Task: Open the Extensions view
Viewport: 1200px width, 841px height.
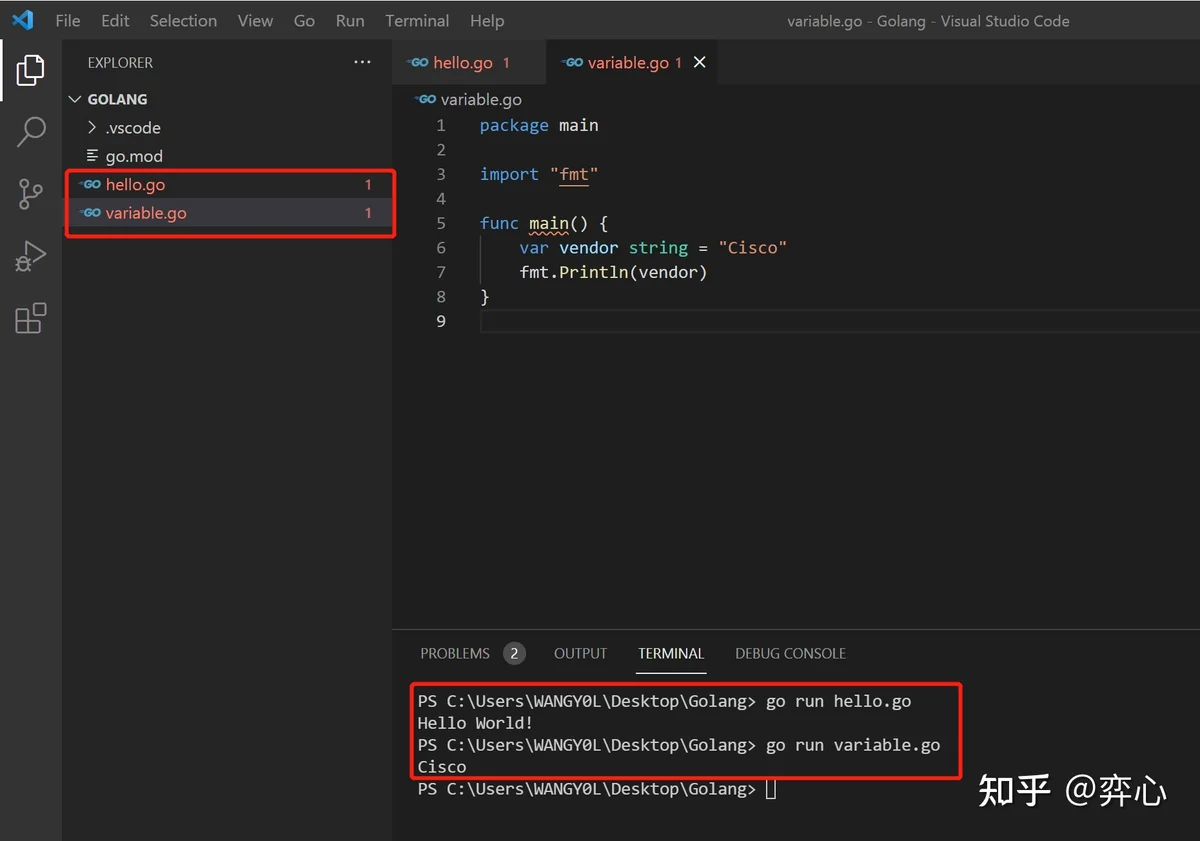Action: tap(31, 318)
